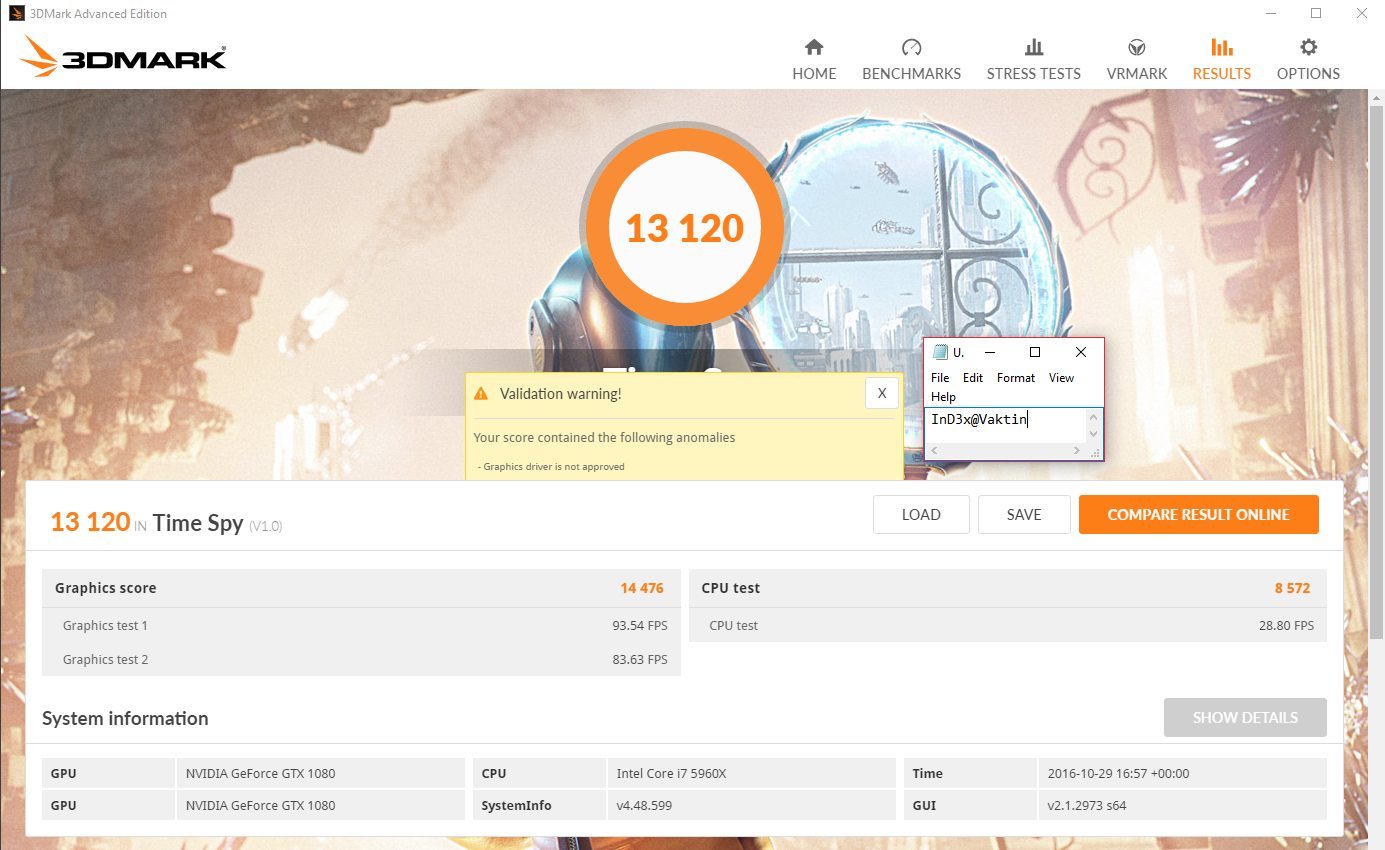Compare result online
The width and height of the screenshot is (1385, 850).
[1198, 514]
